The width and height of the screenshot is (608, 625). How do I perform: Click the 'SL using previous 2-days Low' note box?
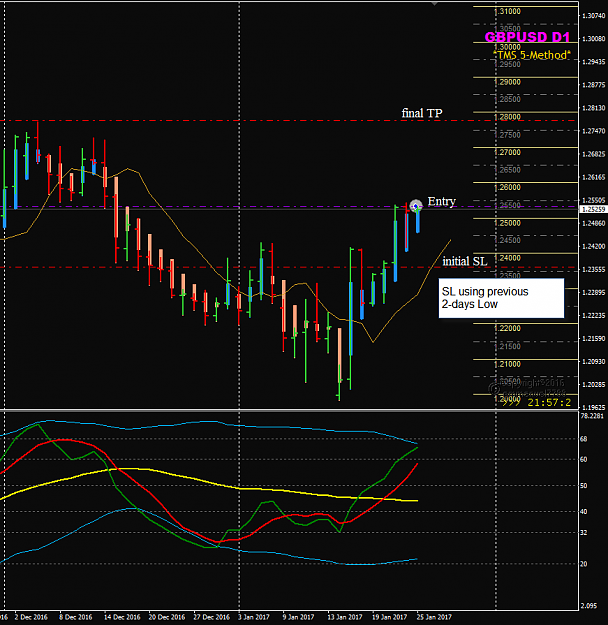point(501,298)
